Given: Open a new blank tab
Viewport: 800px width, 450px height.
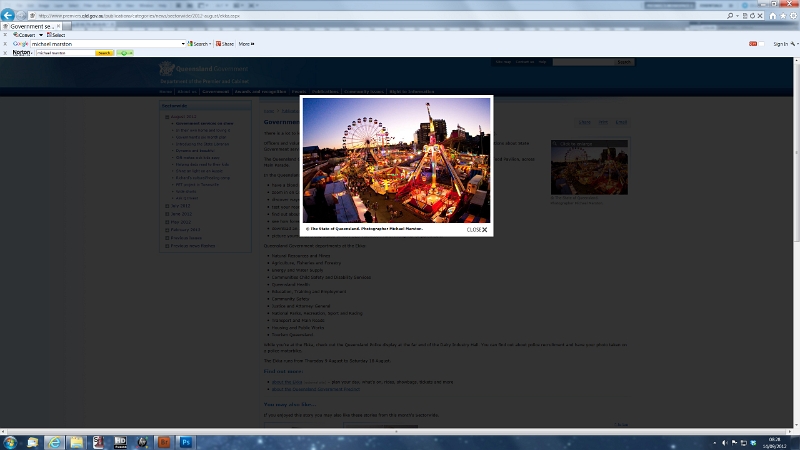Looking at the screenshot, I should tap(69, 26).
